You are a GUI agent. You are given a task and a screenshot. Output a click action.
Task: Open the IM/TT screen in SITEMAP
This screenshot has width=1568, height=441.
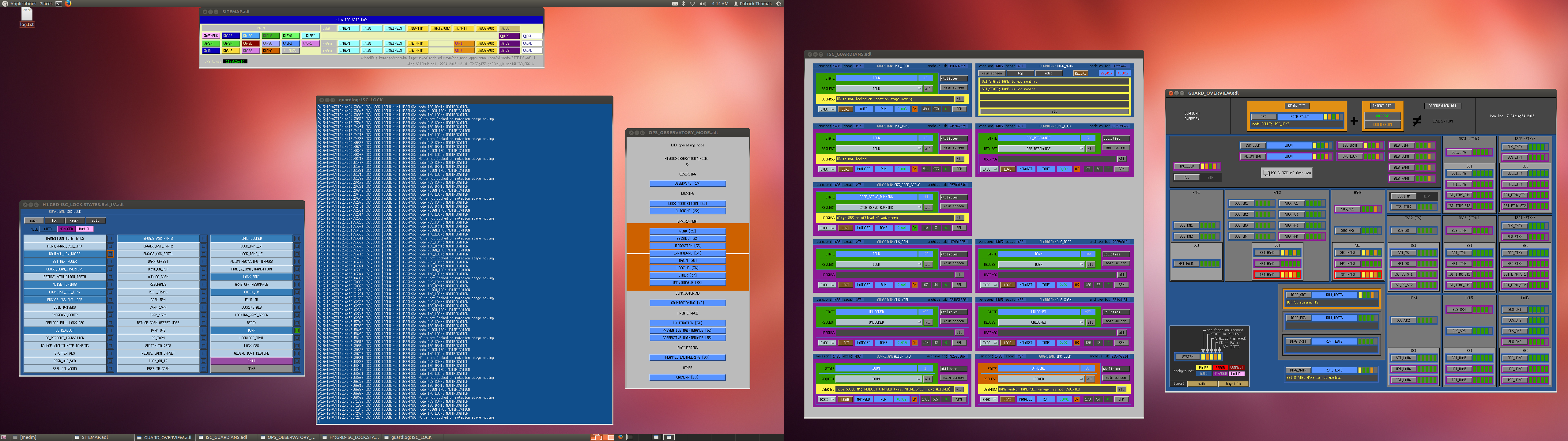tap(464, 28)
